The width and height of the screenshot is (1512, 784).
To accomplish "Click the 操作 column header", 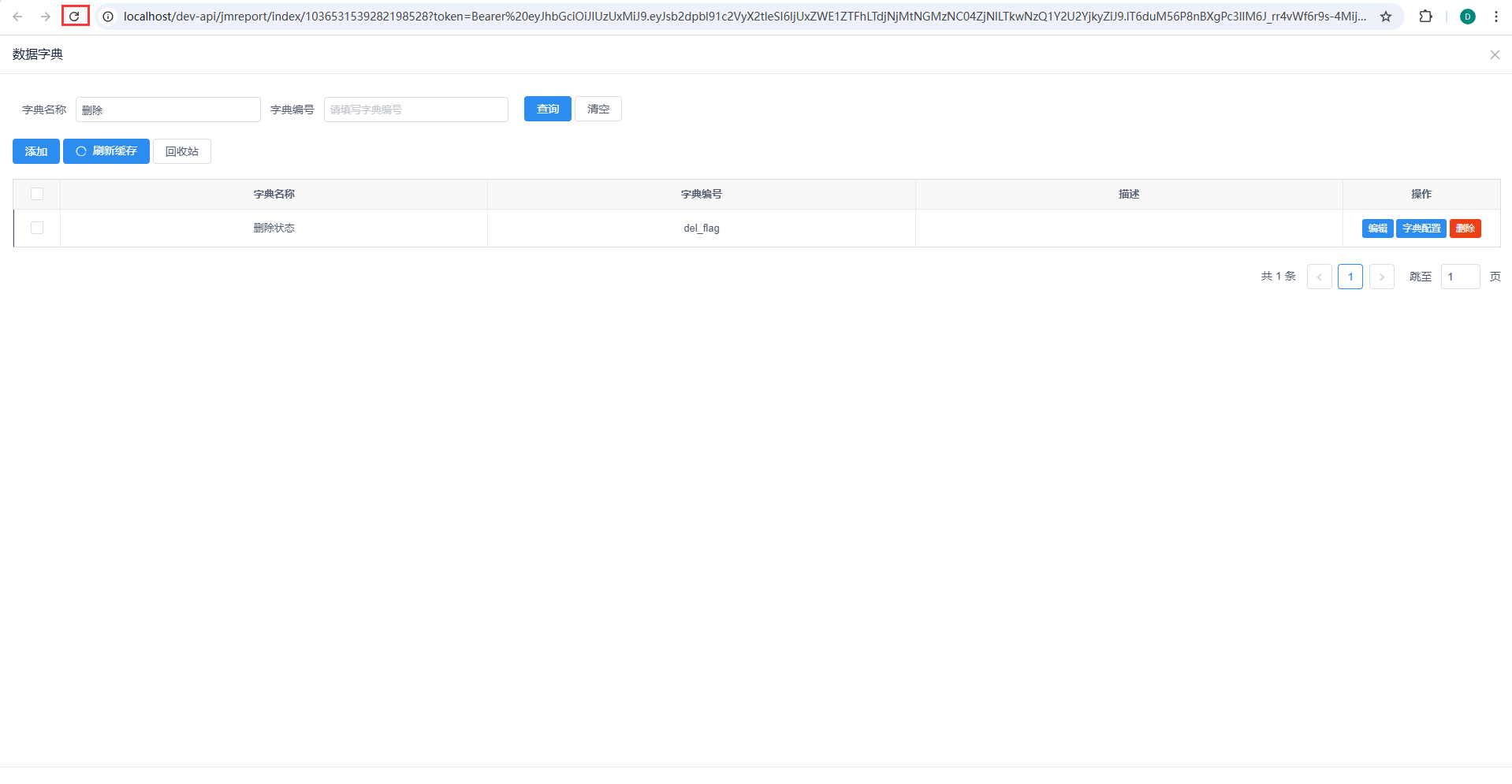I will [1421, 194].
